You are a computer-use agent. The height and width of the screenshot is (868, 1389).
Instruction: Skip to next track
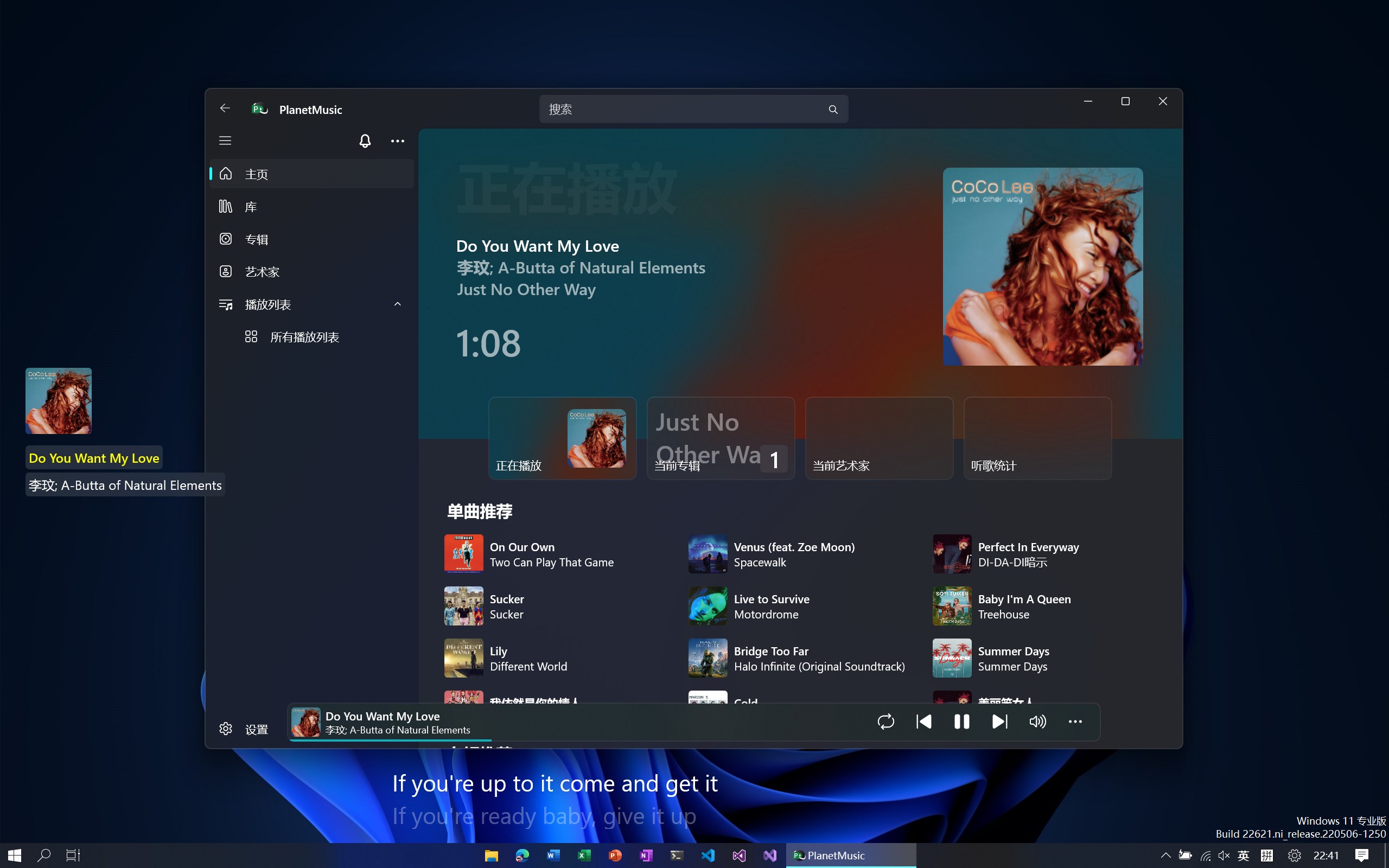[999, 722]
